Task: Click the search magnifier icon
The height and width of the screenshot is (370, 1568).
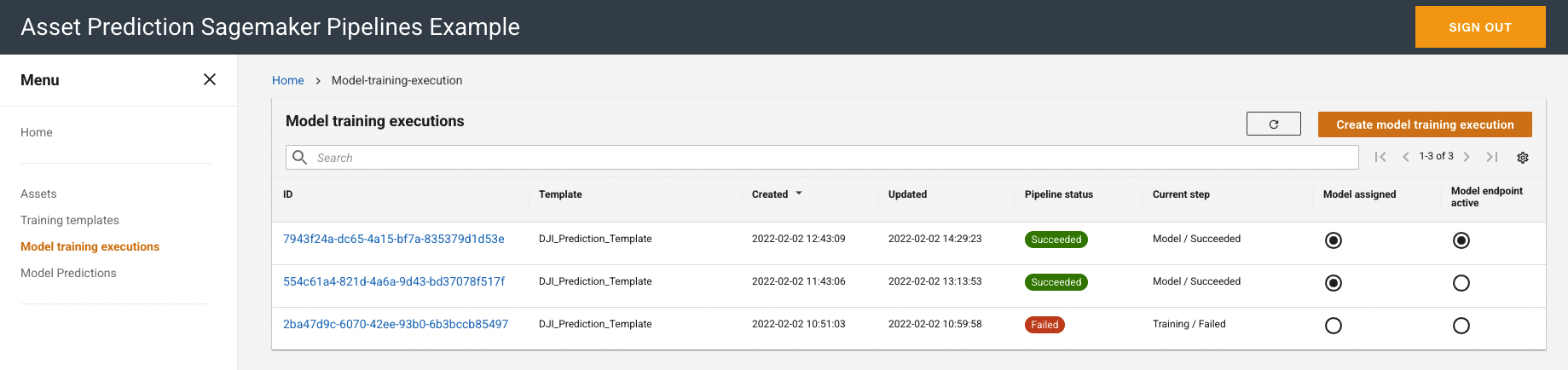Action: pyautogui.click(x=300, y=157)
